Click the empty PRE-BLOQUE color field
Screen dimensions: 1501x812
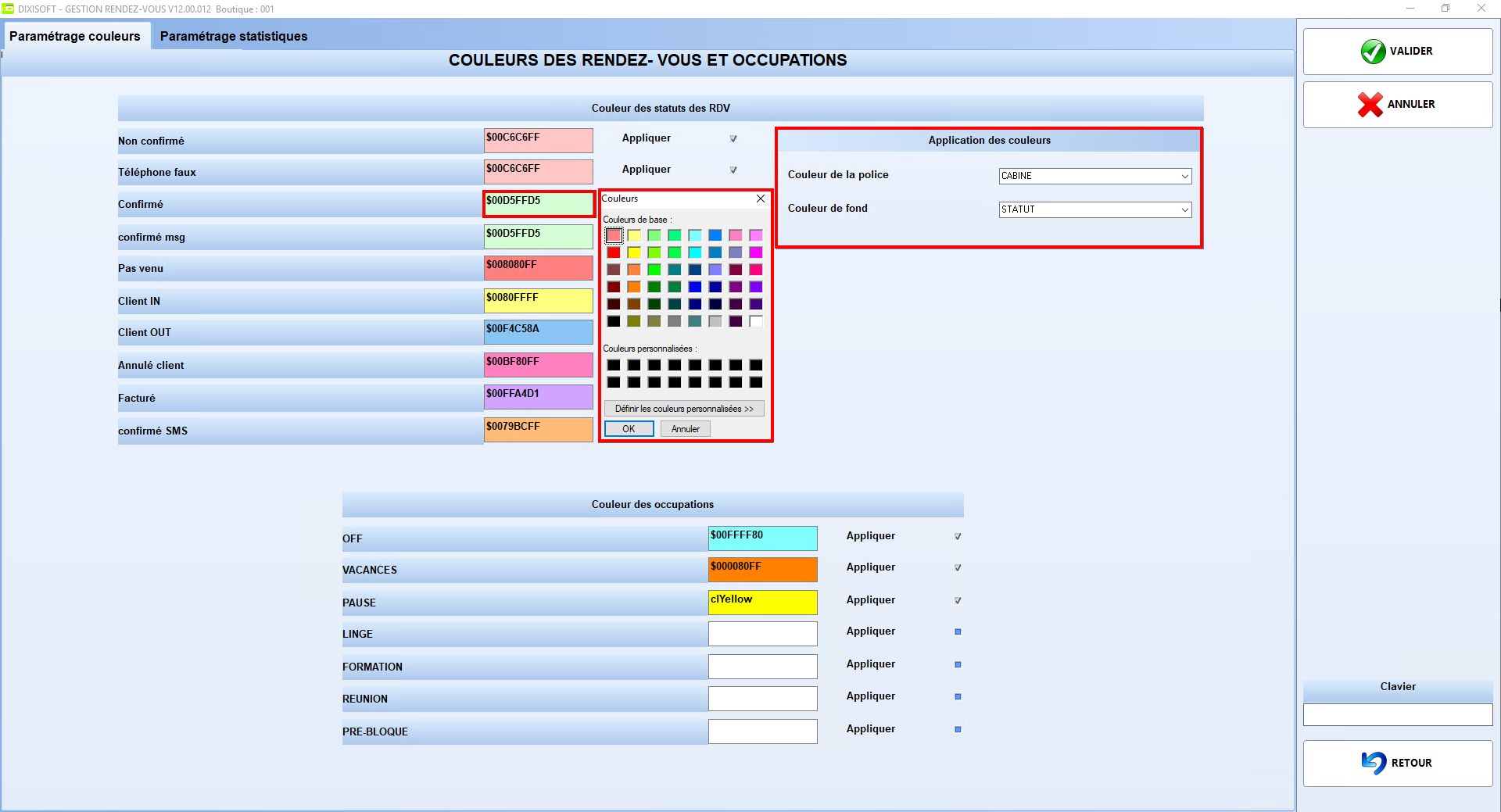click(763, 732)
